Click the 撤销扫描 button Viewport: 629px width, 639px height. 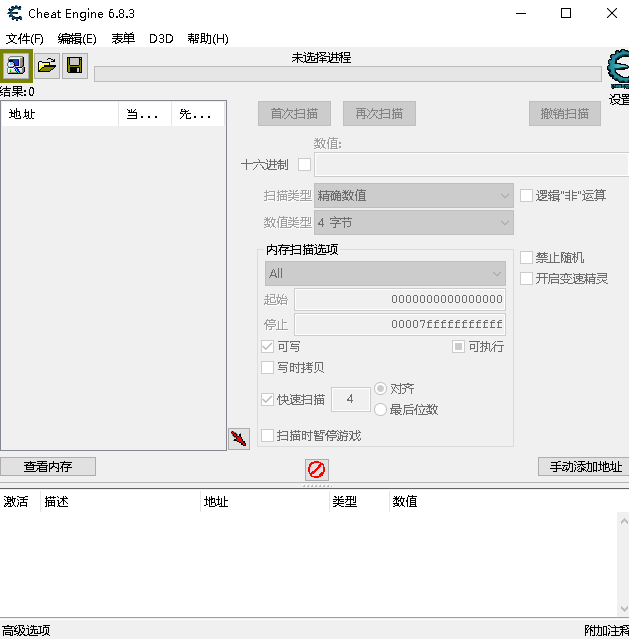(565, 114)
